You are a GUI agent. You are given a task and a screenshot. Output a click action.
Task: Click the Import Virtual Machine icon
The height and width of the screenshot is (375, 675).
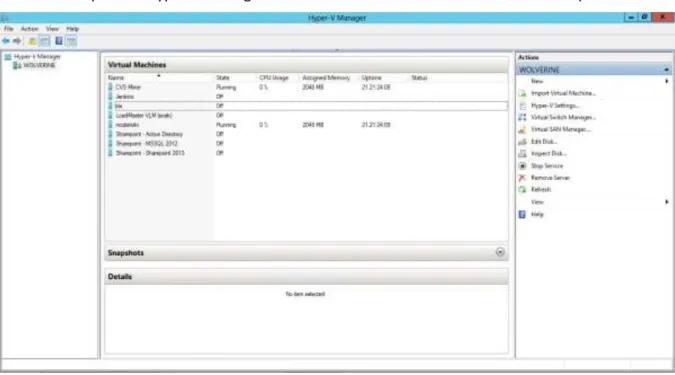pos(522,93)
